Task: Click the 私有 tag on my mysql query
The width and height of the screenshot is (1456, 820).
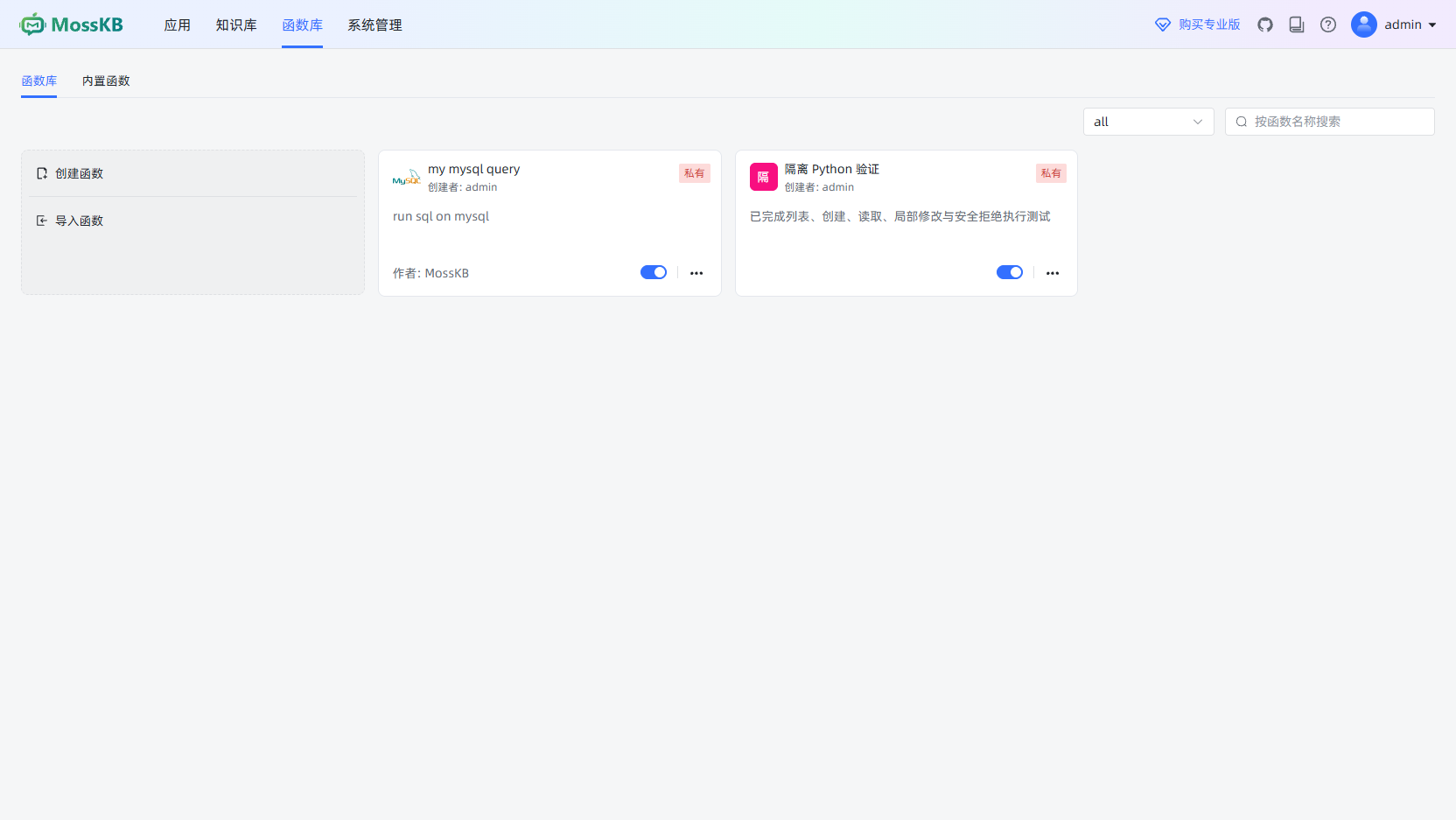Action: 695,173
